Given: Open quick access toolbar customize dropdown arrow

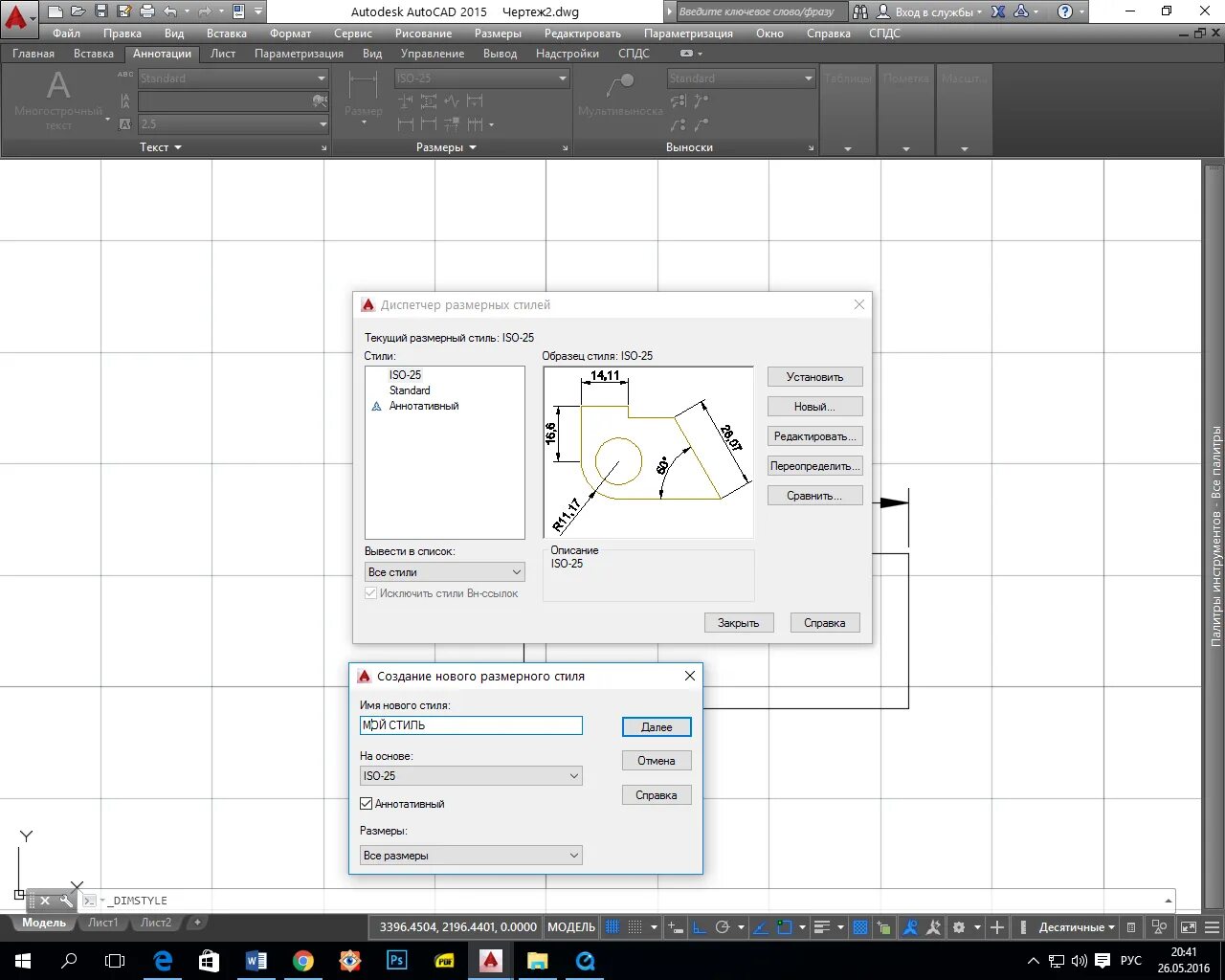Looking at the screenshot, I should [x=259, y=11].
